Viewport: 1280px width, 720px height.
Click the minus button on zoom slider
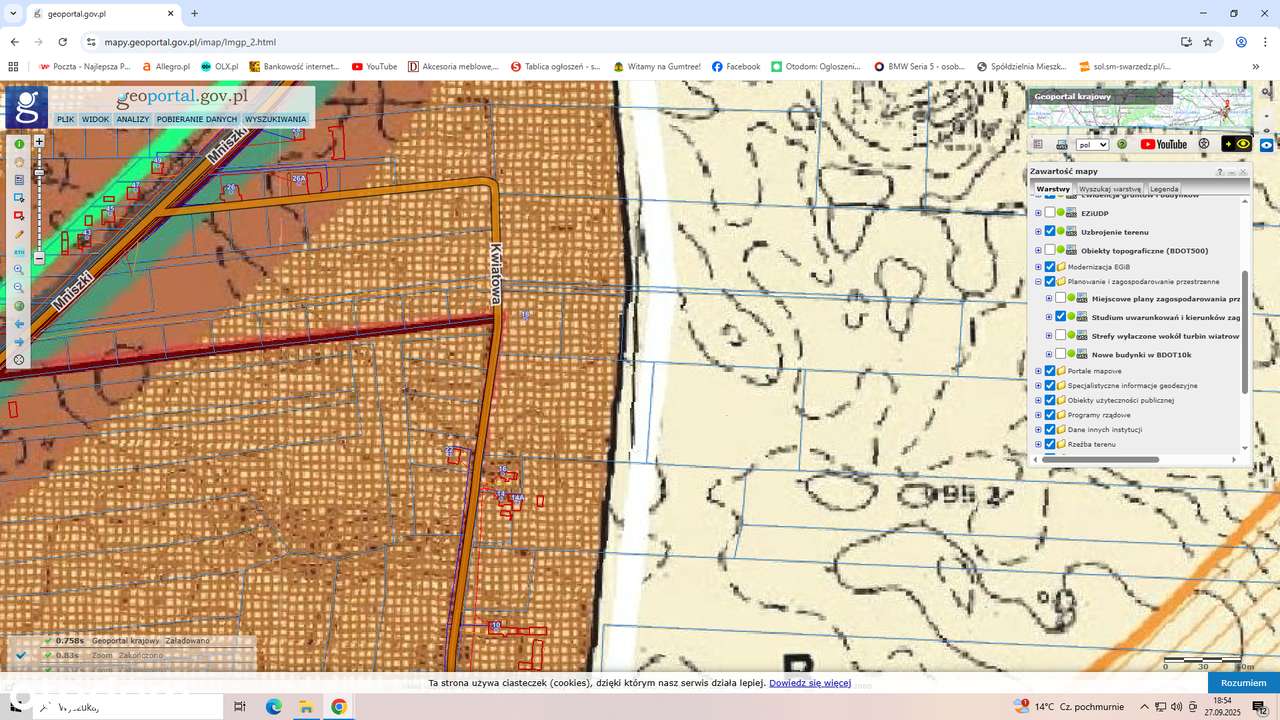pos(39,258)
